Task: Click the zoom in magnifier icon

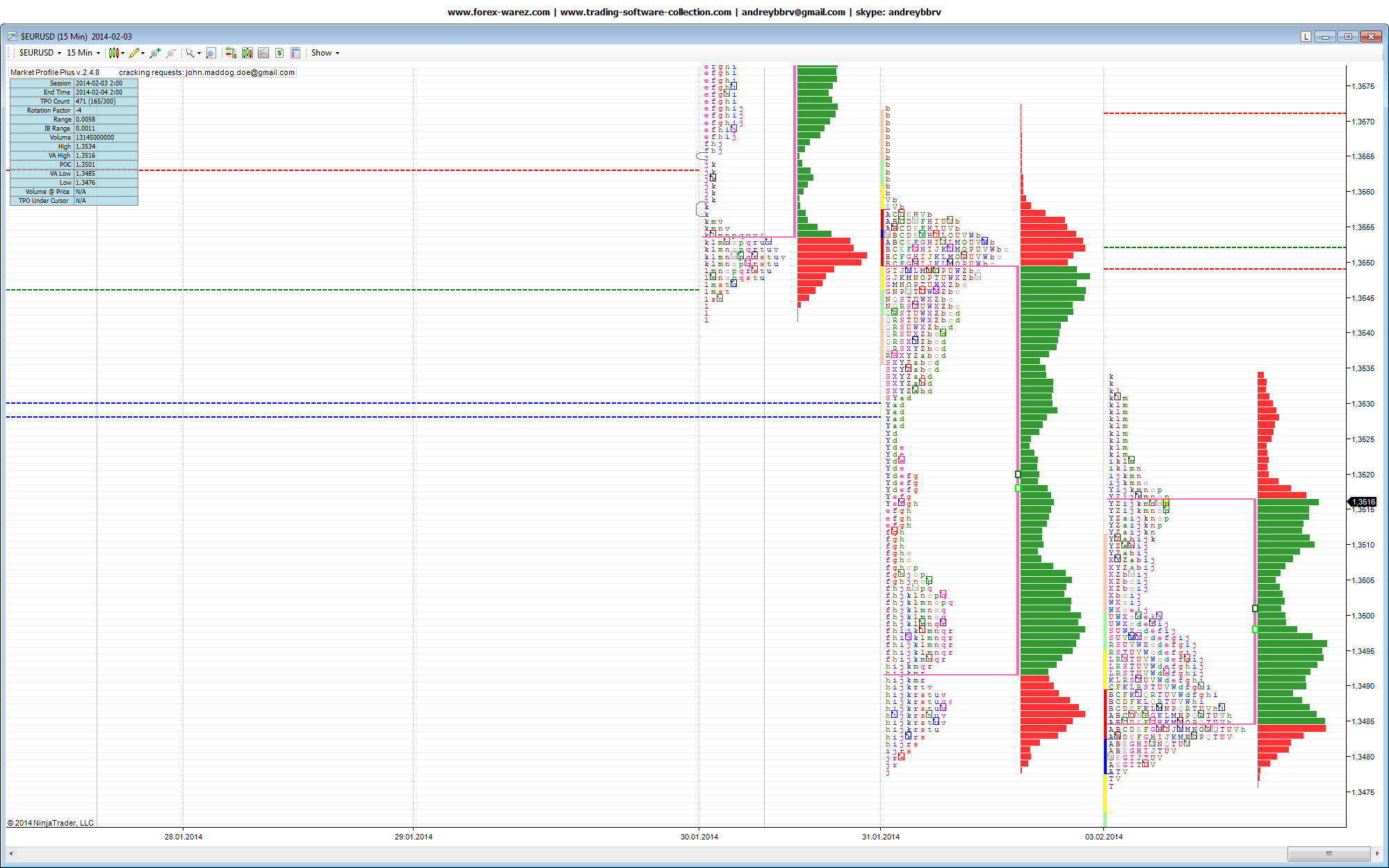Action: coord(154,53)
